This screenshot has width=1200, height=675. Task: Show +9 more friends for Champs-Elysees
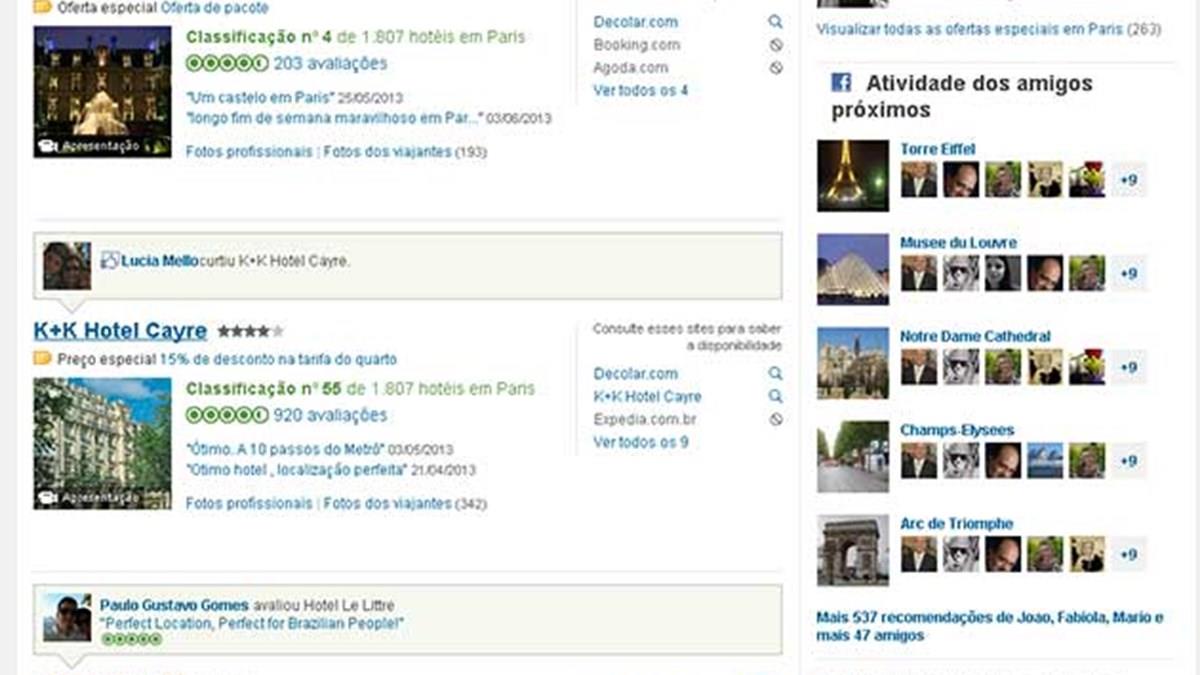coord(1128,461)
